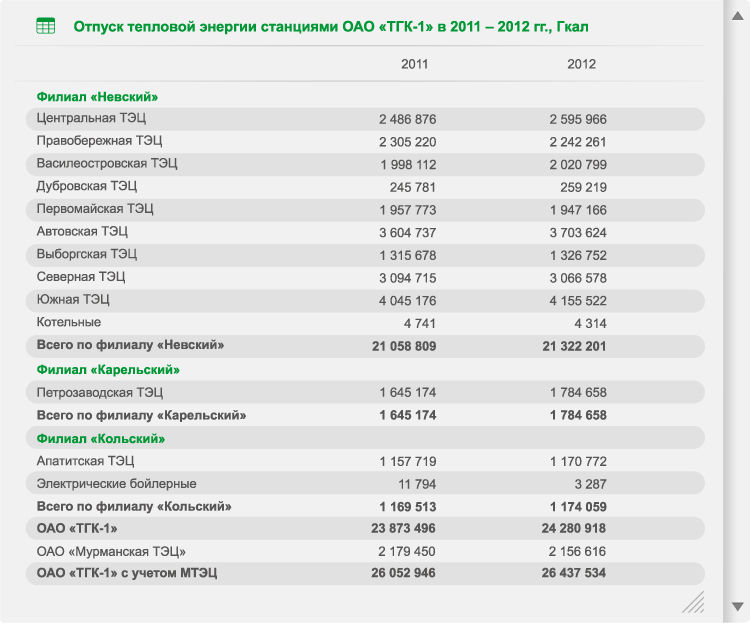Click value 4 314 for Котельные
This screenshot has width=750, height=627.
point(590,323)
